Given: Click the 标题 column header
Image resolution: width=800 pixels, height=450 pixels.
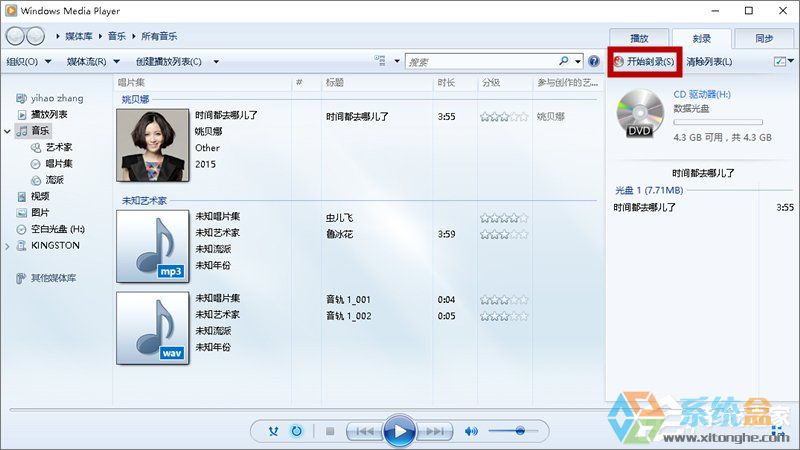Looking at the screenshot, I should coord(335,83).
